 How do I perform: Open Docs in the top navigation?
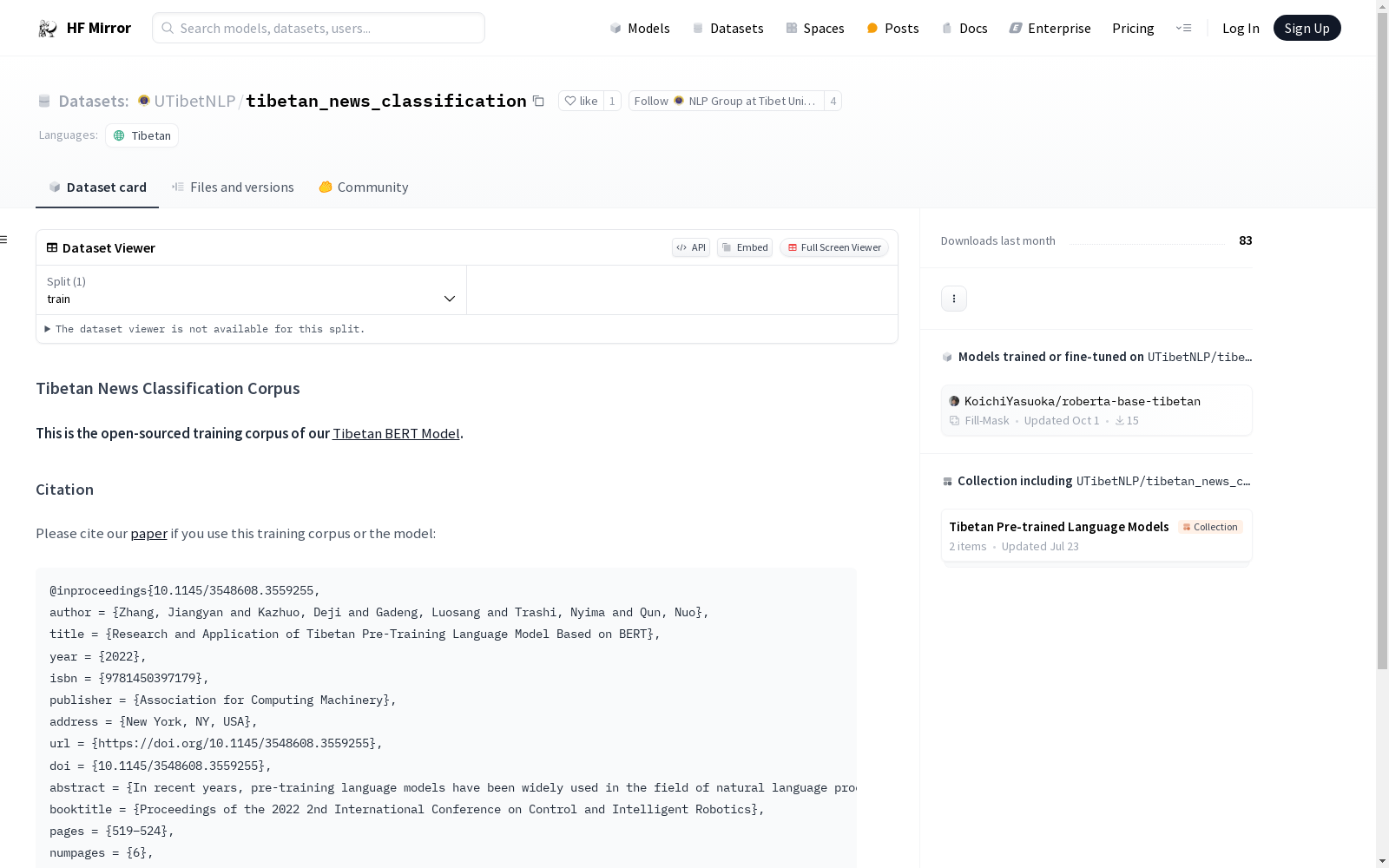[x=964, y=28]
